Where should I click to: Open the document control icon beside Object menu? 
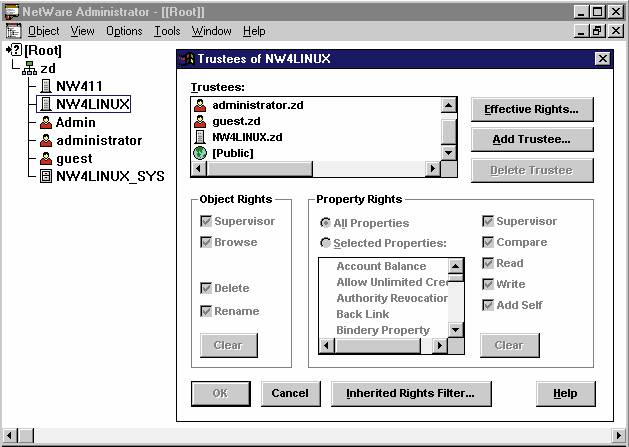pos(14,31)
